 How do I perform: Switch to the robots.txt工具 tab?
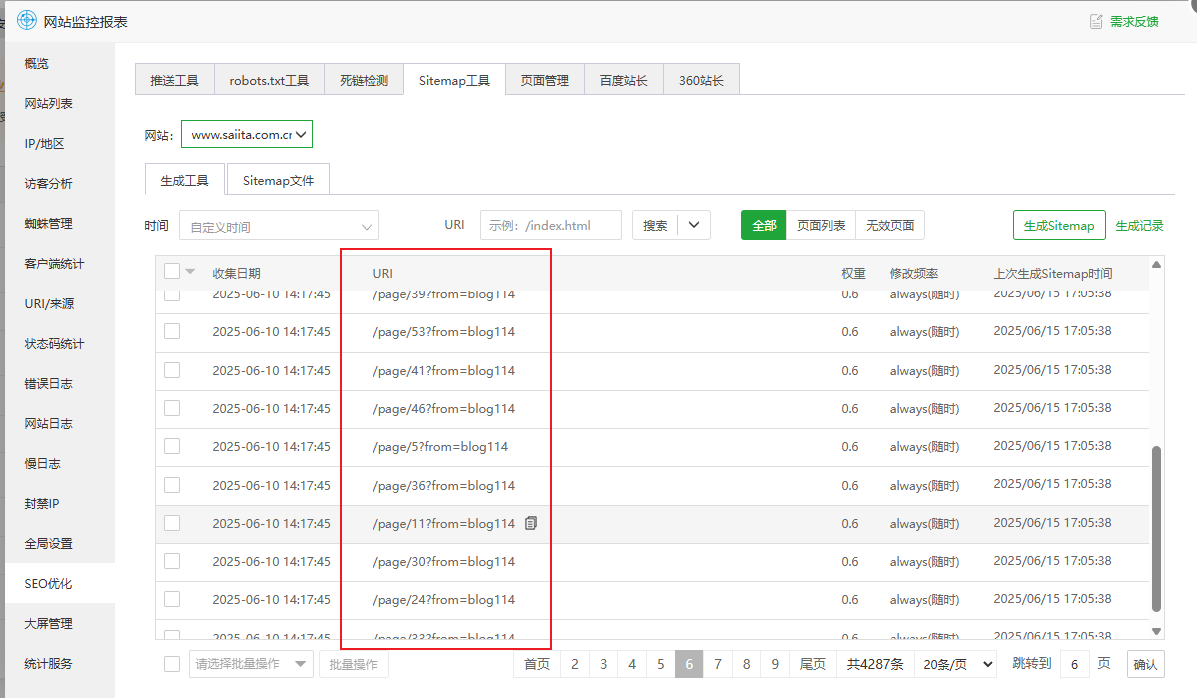tap(269, 80)
